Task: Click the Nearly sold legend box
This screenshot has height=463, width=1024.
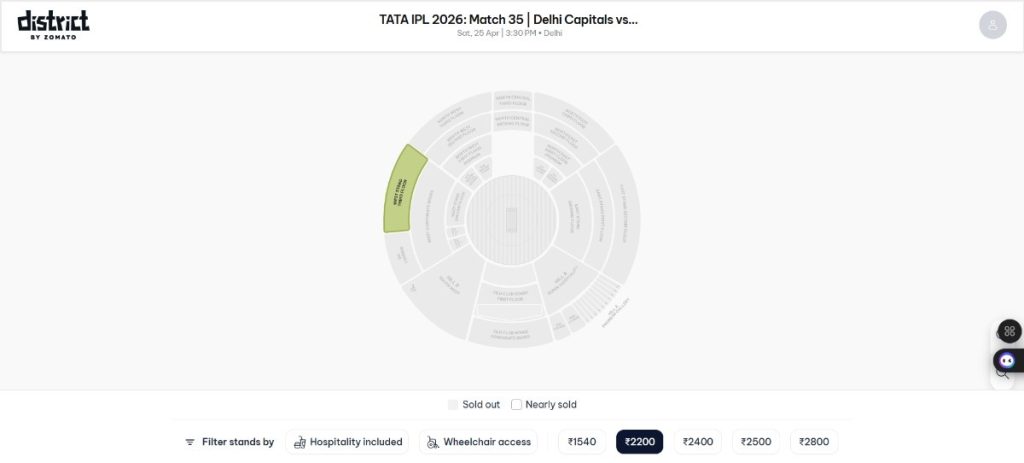Action: [x=517, y=405]
